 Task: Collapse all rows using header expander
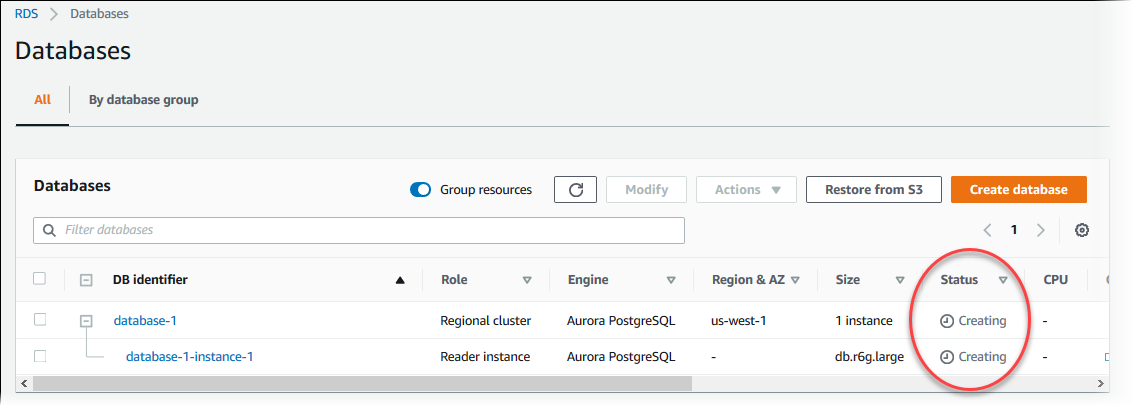[86, 281]
